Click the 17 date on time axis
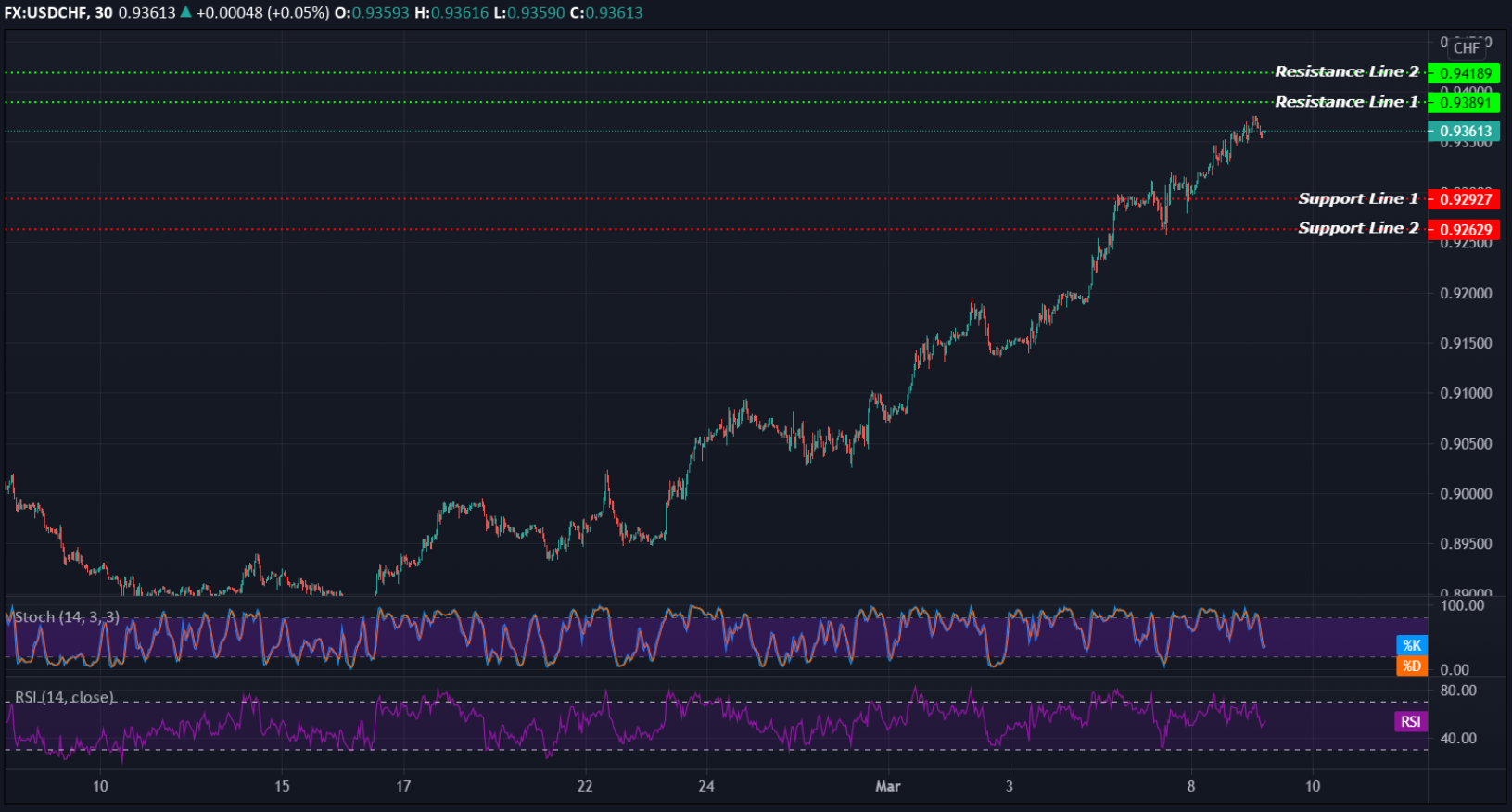 coord(403,786)
